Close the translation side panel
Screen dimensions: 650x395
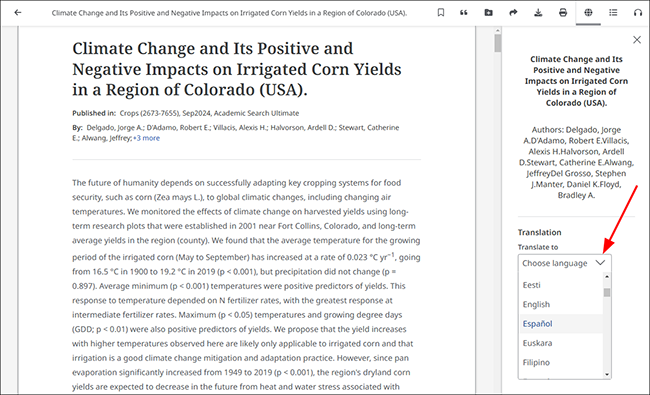pos(637,40)
